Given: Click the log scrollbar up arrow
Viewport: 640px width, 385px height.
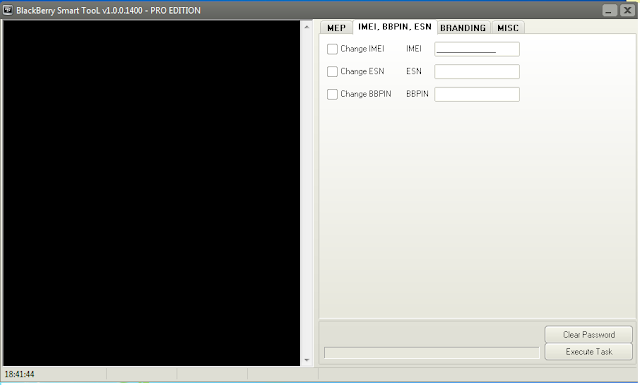Looking at the screenshot, I should point(307,27).
